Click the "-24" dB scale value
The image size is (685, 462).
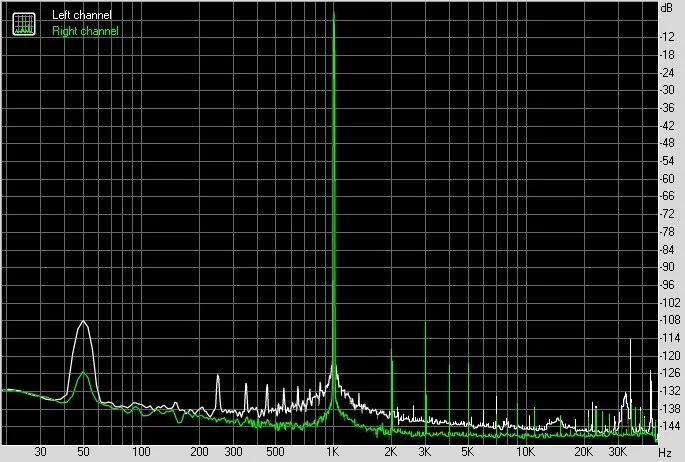(x=667, y=72)
